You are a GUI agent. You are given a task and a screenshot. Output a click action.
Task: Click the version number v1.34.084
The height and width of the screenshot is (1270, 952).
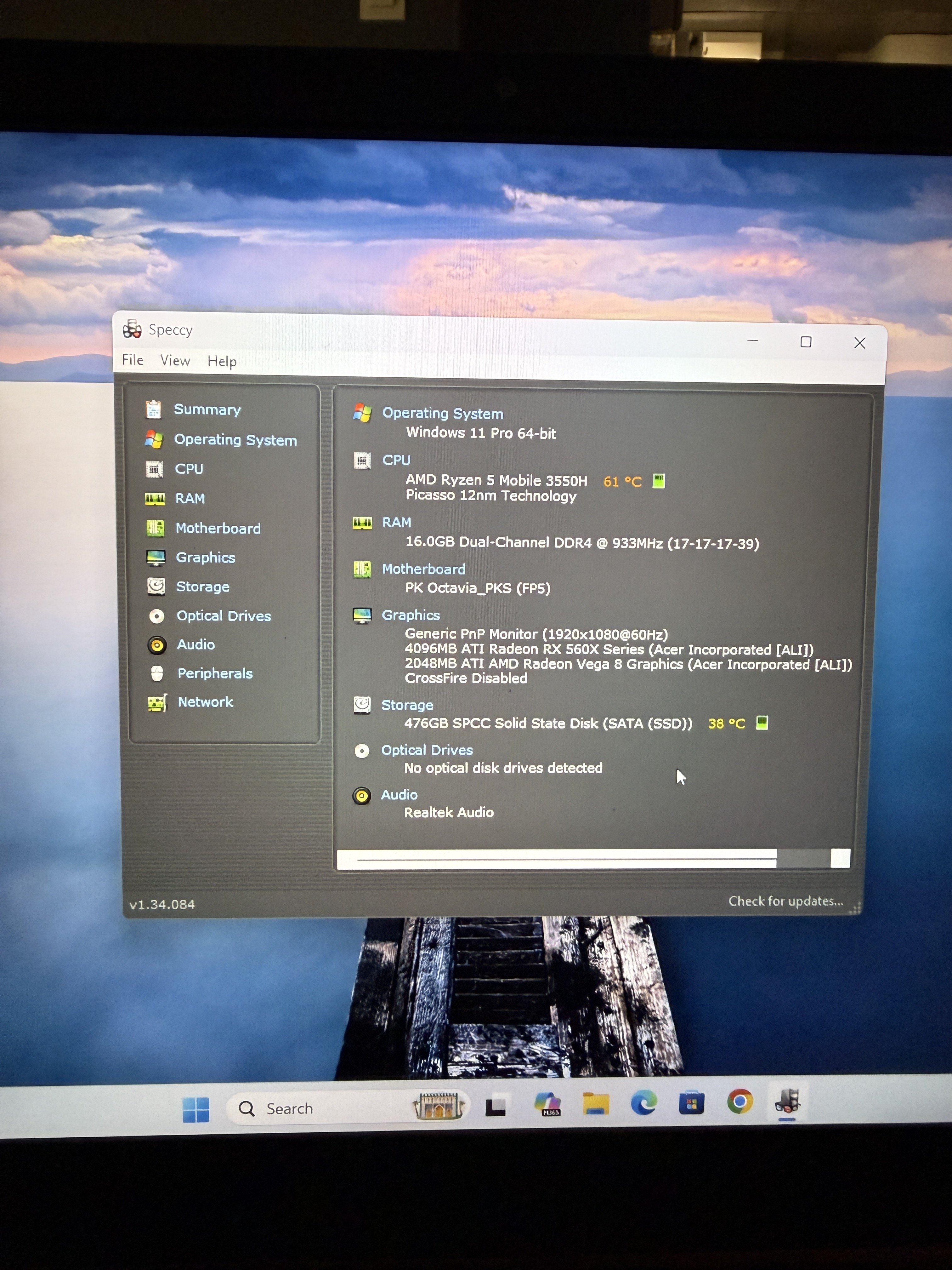(x=162, y=904)
